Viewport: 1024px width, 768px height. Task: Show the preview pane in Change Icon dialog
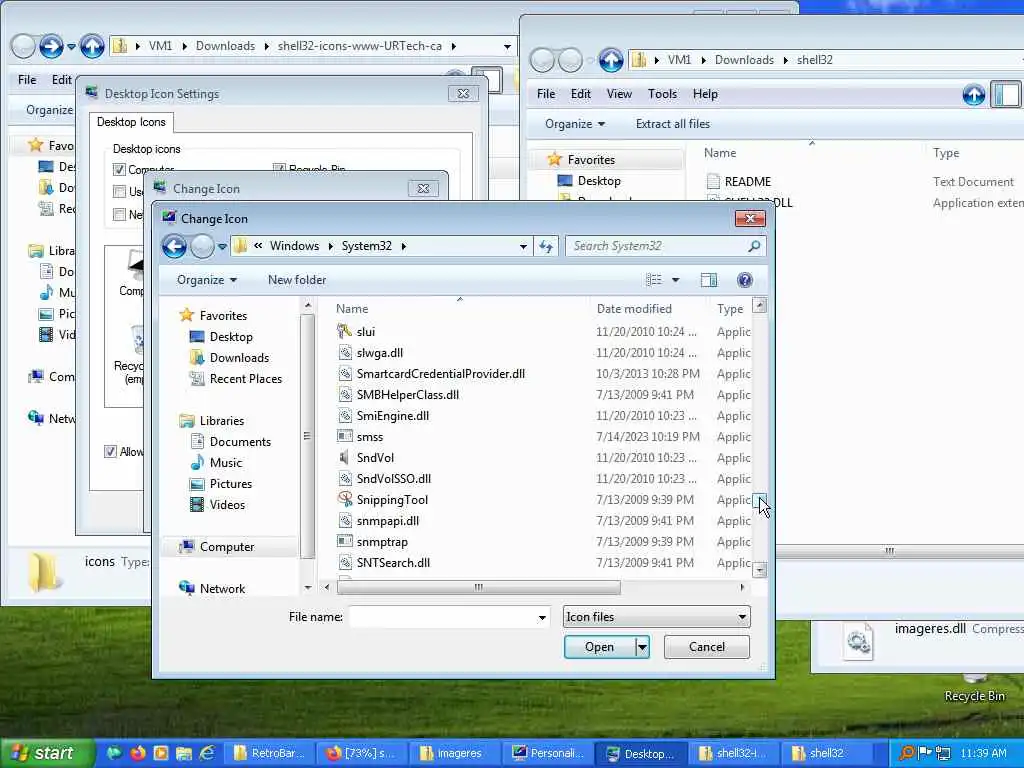click(x=709, y=280)
